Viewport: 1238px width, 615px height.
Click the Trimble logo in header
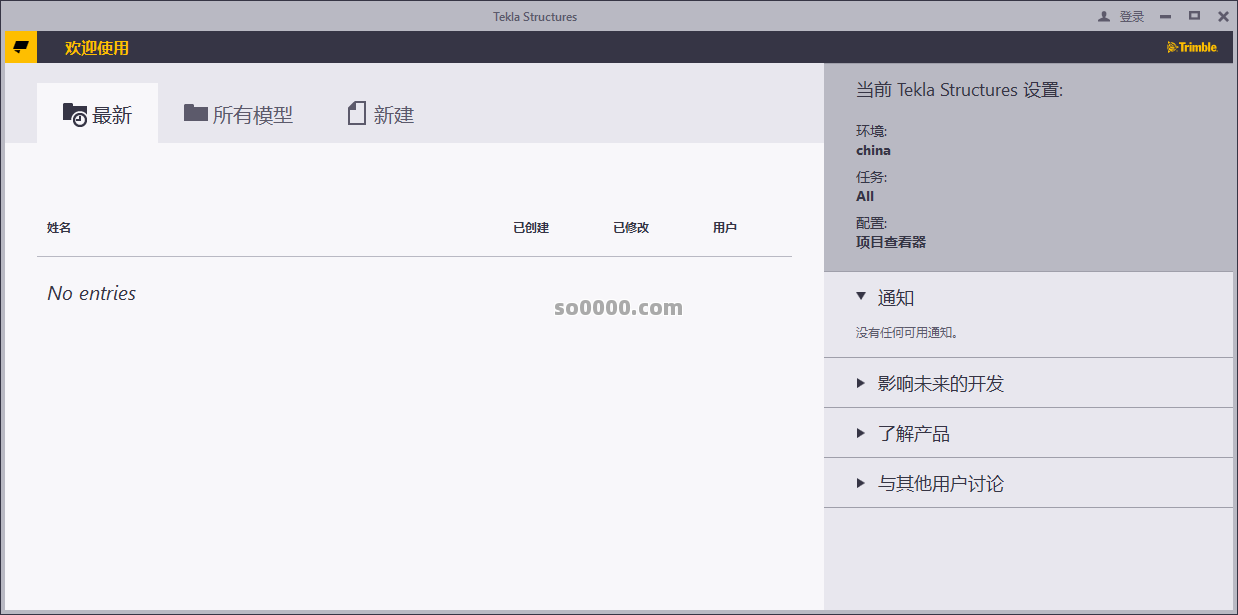point(1191,47)
